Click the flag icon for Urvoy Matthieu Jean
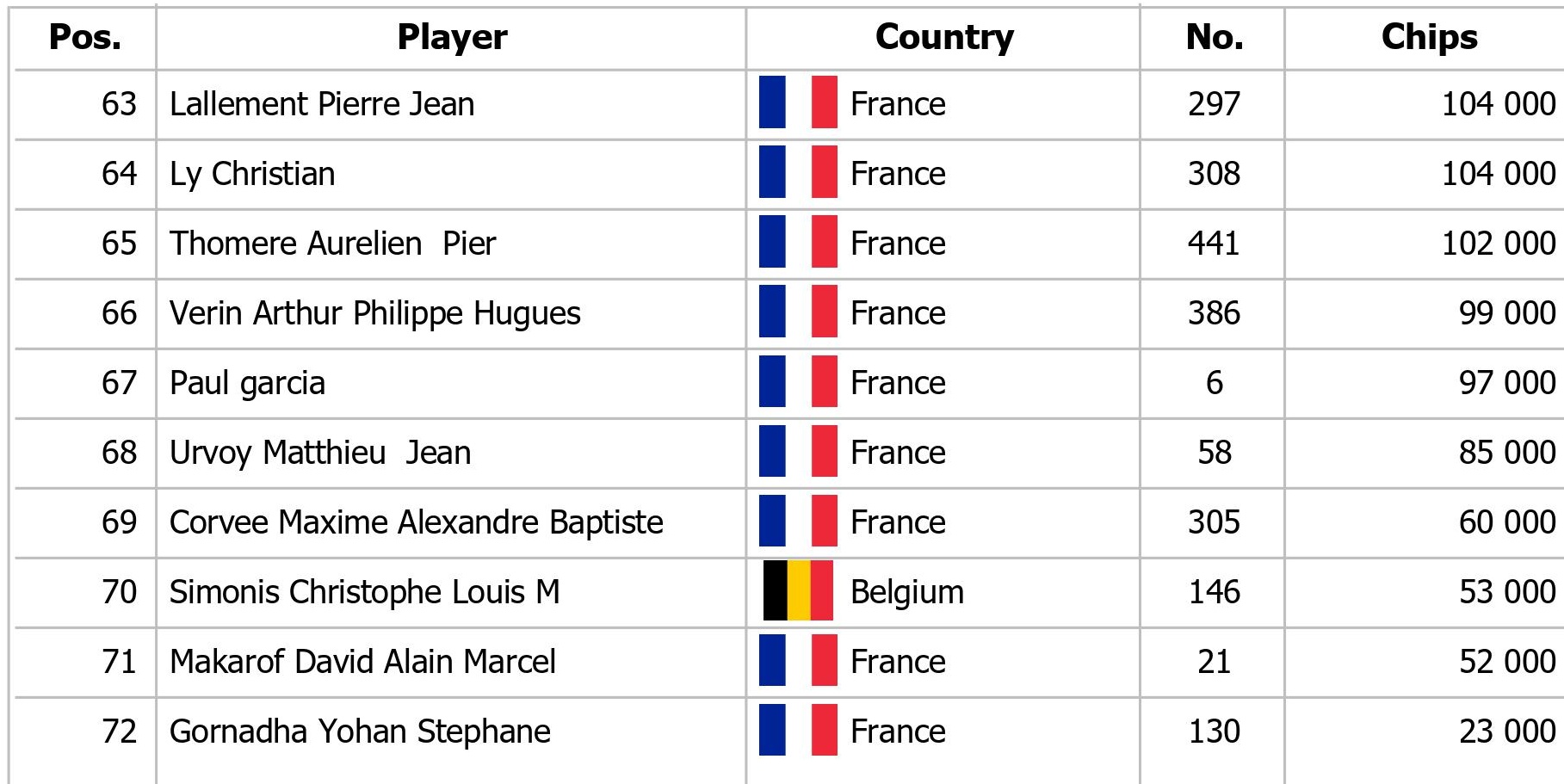Screen dimensions: 1564x784 (x=798, y=451)
